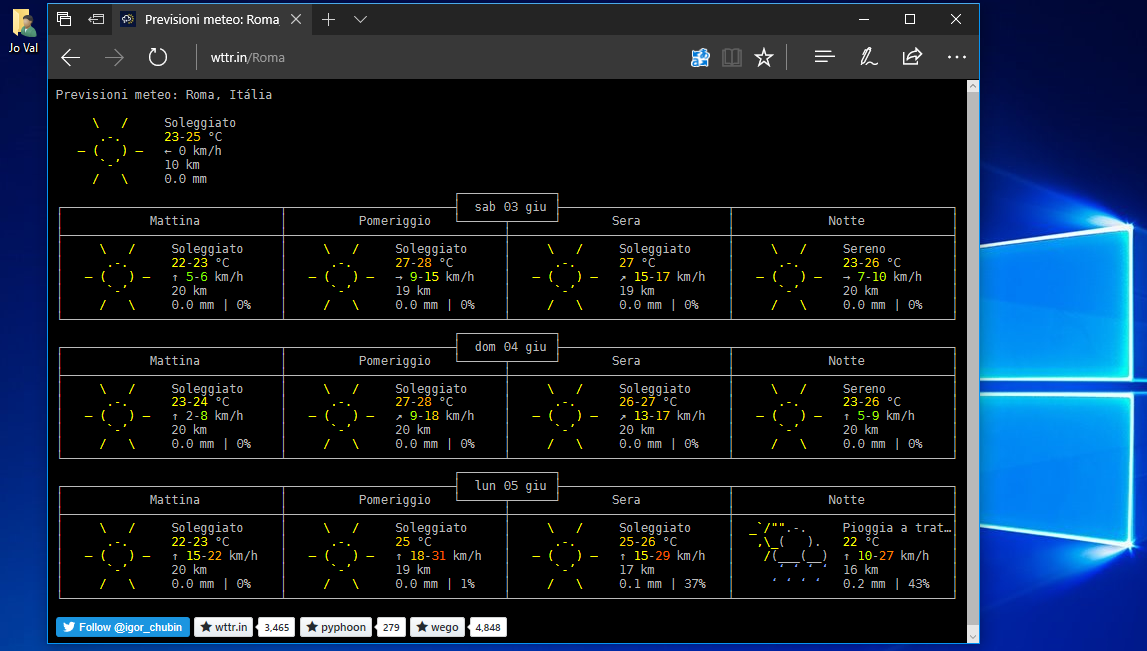This screenshot has width=1147, height=651.
Task: Share this page icon
Action: coord(912,57)
